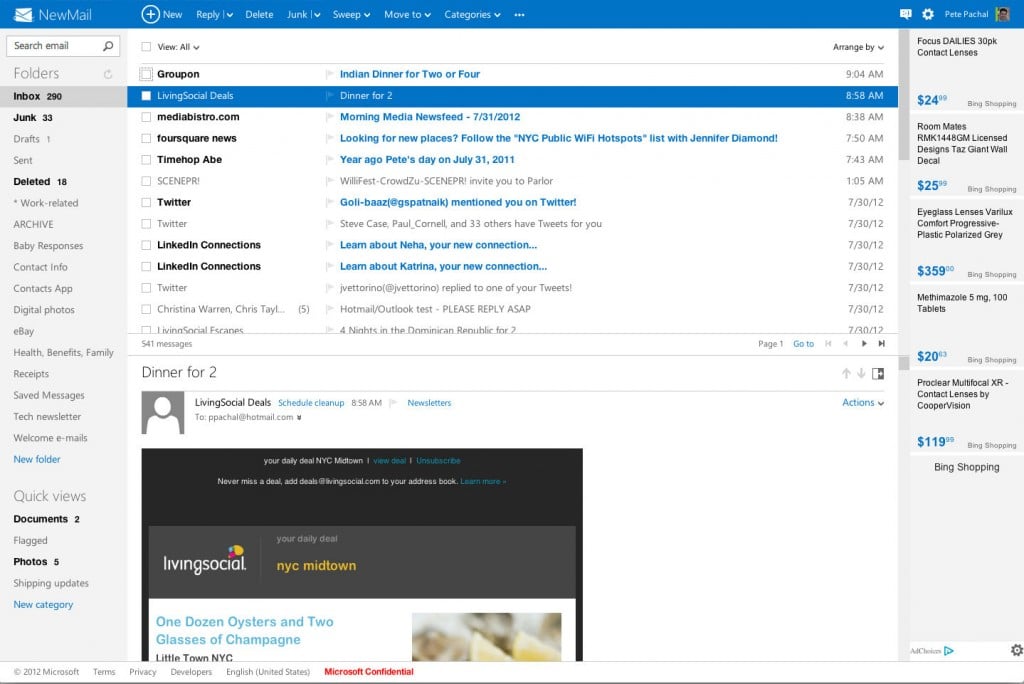Screen dimensions: 1024x684
Task: Click the sender avatar placeholder
Action: 163,413
